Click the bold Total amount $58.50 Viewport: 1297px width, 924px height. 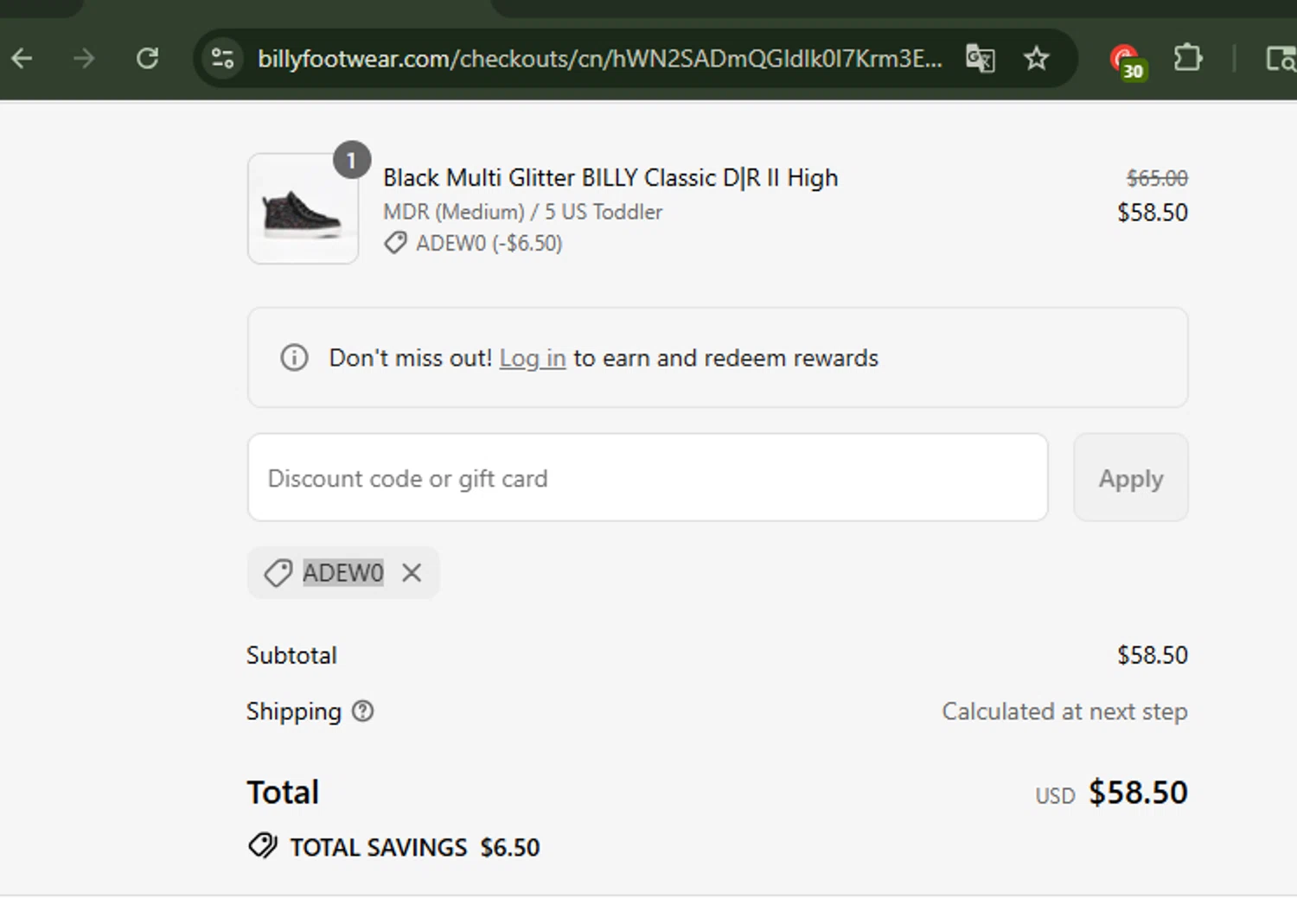[x=1138, y=793]
